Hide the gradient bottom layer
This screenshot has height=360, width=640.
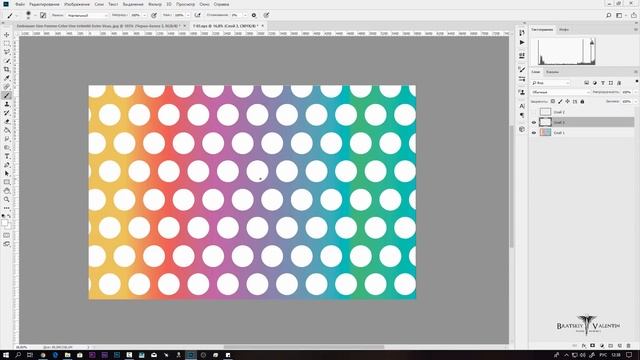pyautogui.click(x=533, y=133)
